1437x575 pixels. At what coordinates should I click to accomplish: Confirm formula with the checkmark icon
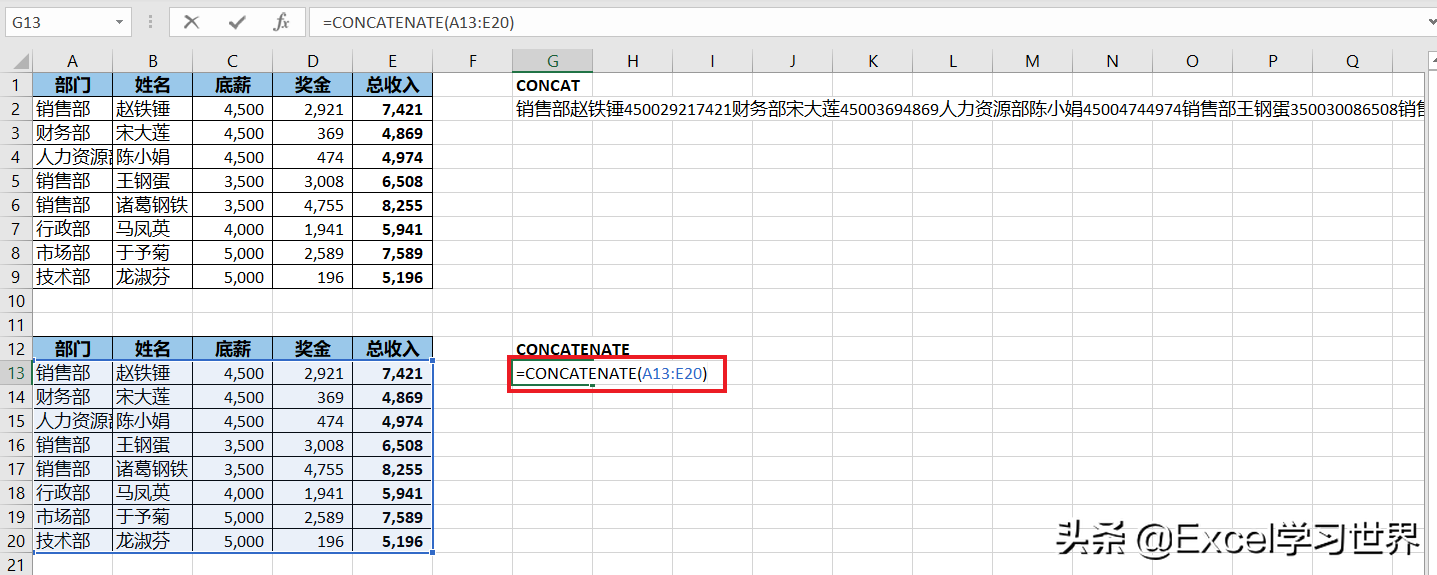click(237, 22)
